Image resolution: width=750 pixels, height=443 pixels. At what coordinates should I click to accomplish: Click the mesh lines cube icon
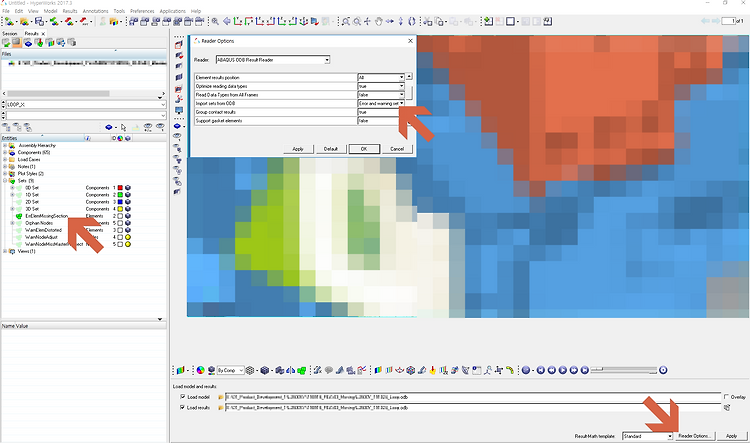pyautogui.click(x=250, y=370)
